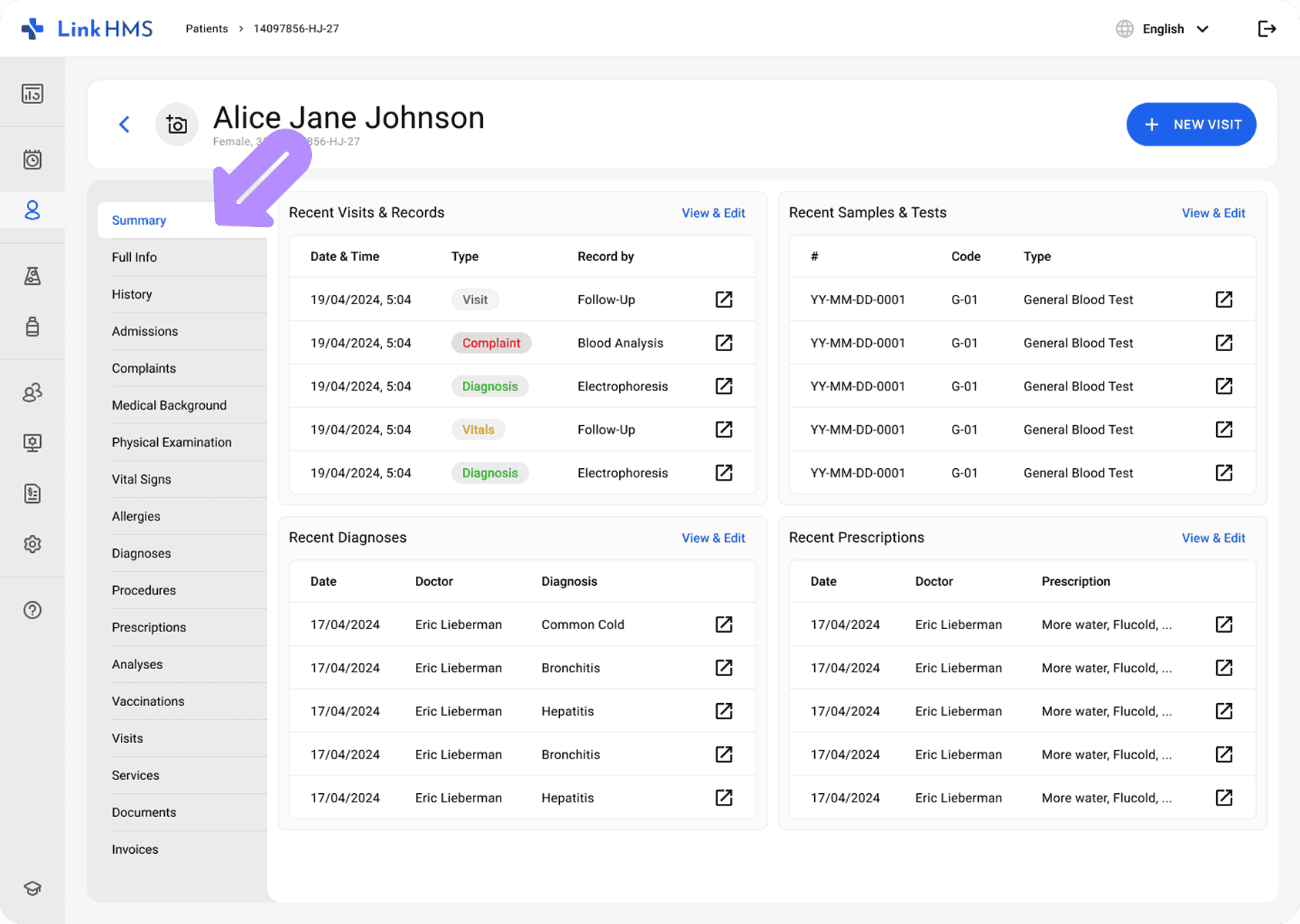Open the Help question mark icon
Screen dimensions: 1300x924
tap(32, 610)
